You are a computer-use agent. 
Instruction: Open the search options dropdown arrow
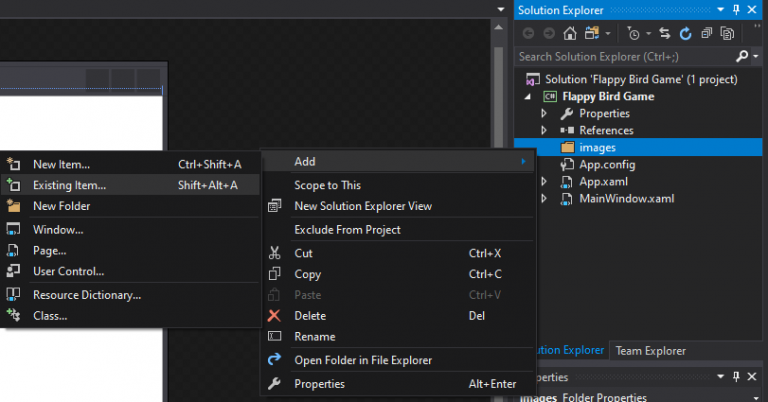click(x=755, y=57)
